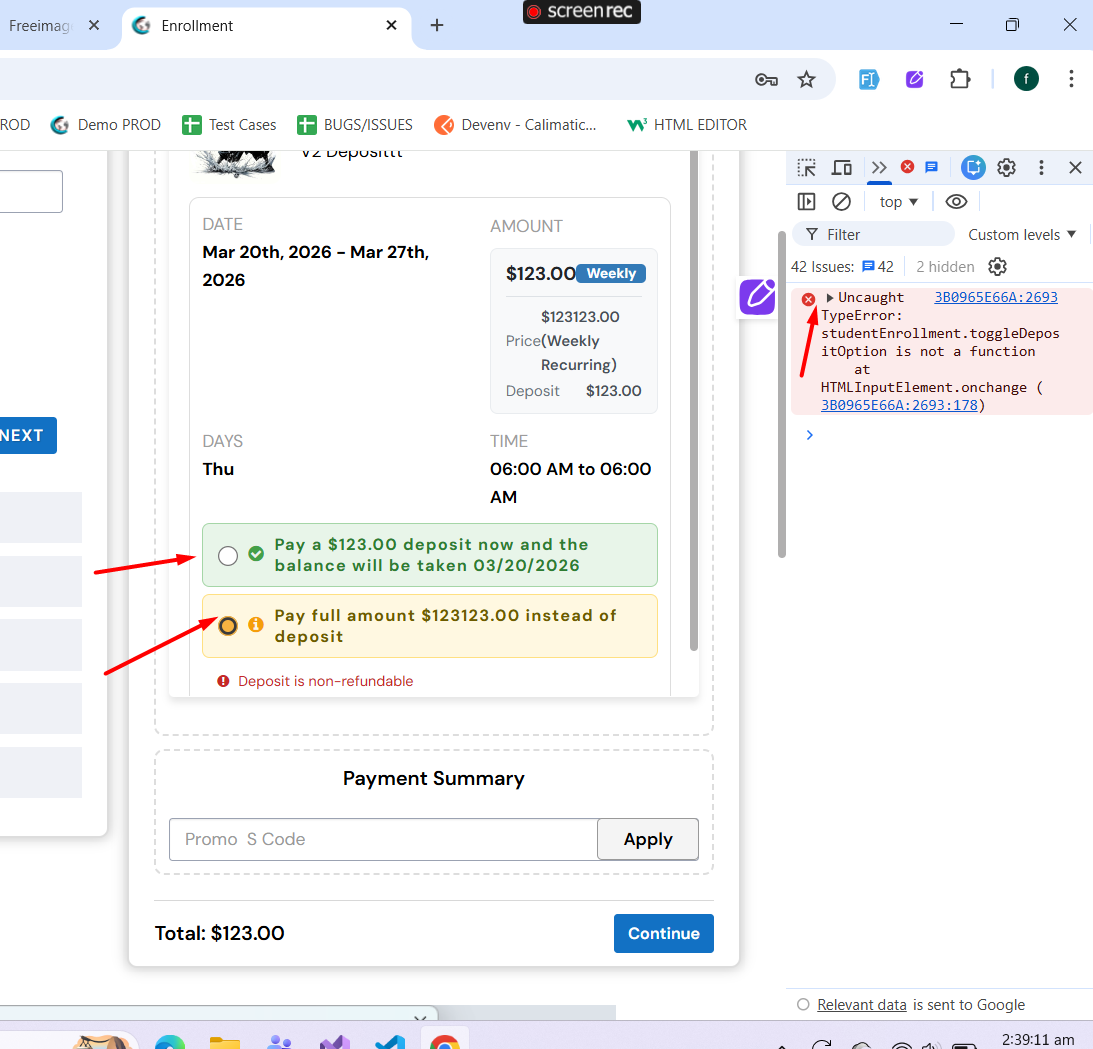Toggle the console sidebar icon
This screenshot has height=1049, width=1093.
pyautogui.click(x=806, y=201)
